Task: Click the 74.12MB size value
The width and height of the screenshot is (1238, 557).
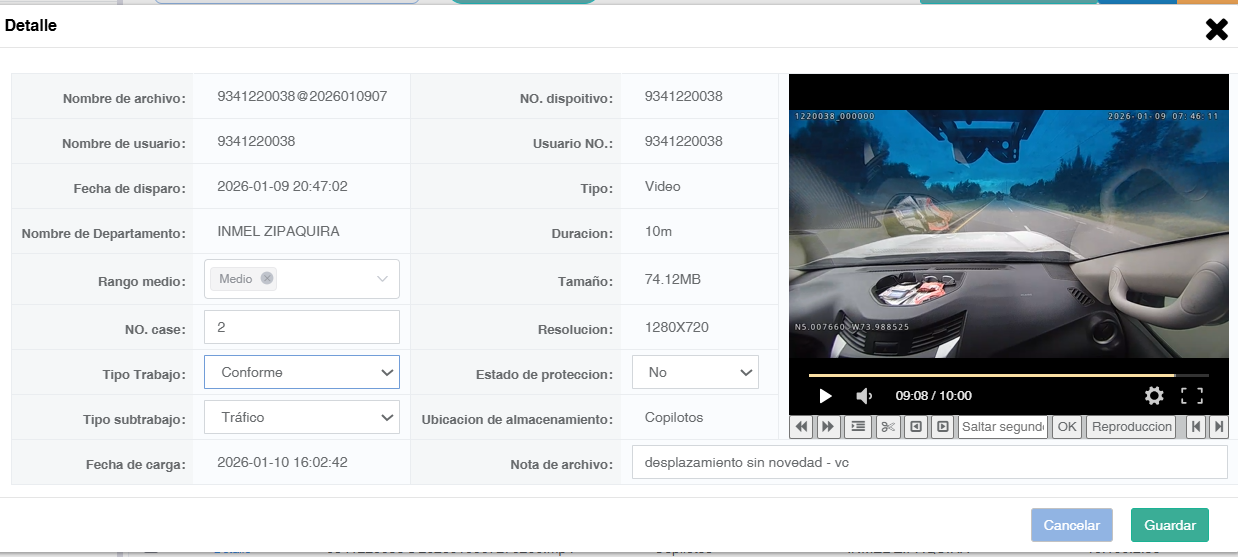Action: 673,279
